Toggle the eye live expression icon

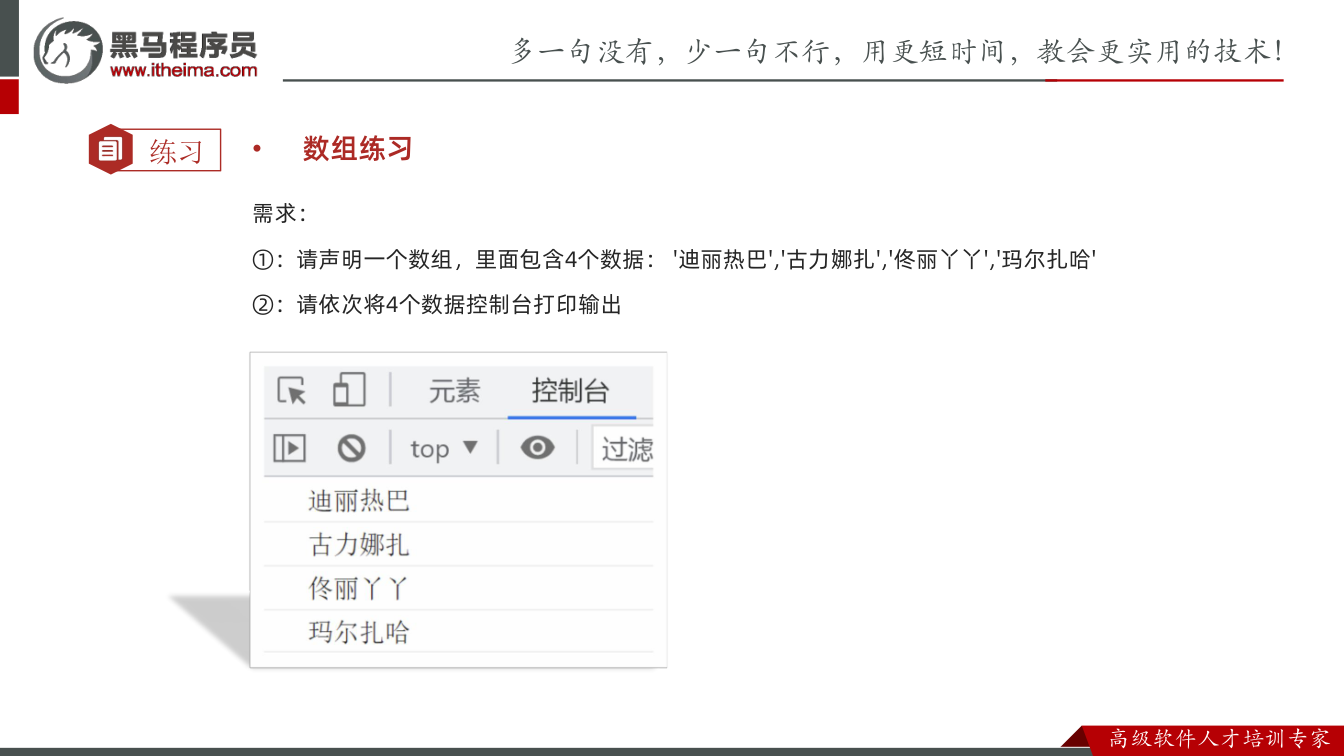pos(537,448)
